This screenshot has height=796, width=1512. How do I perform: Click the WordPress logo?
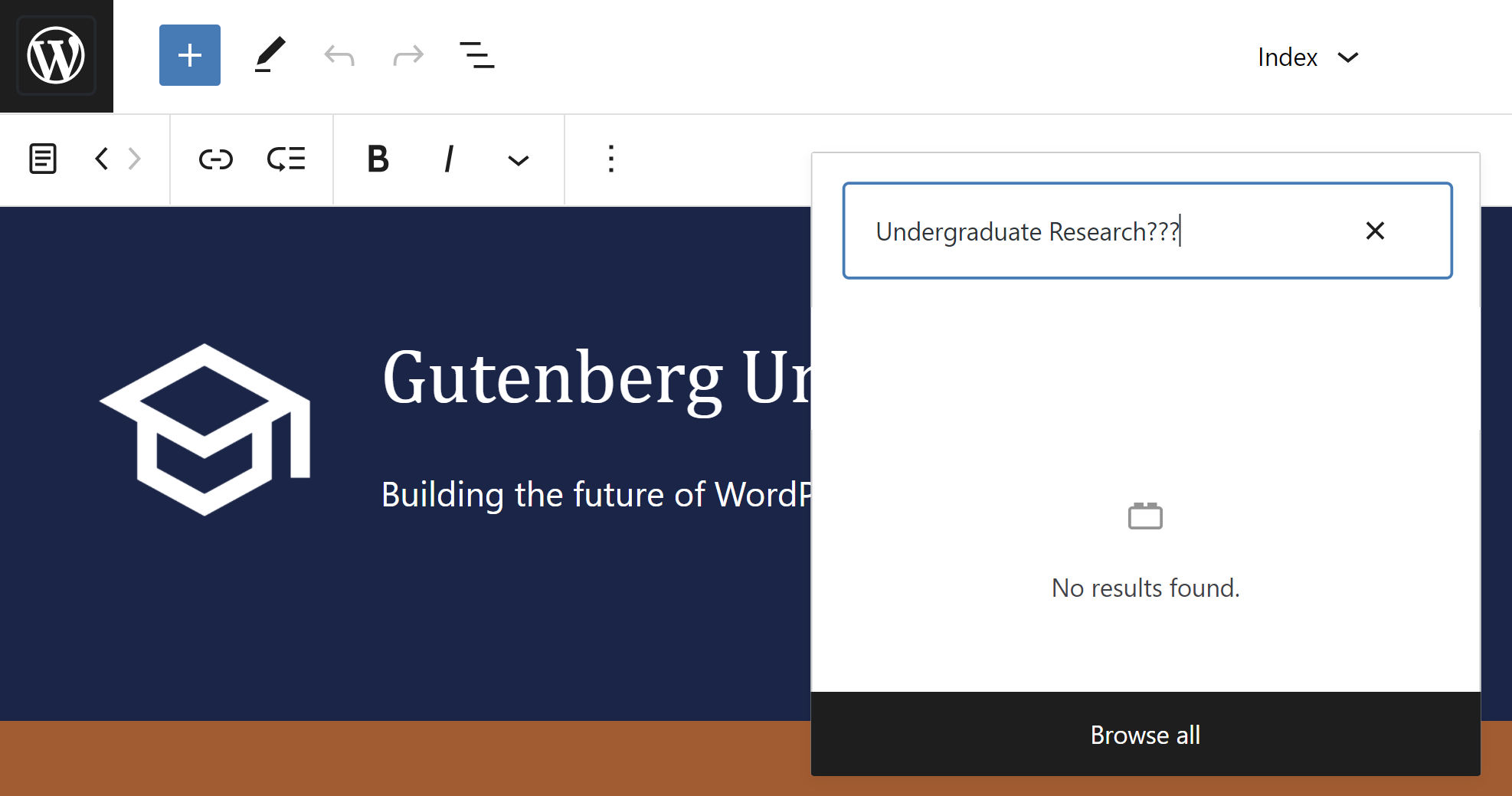click(x=56, y=54)
